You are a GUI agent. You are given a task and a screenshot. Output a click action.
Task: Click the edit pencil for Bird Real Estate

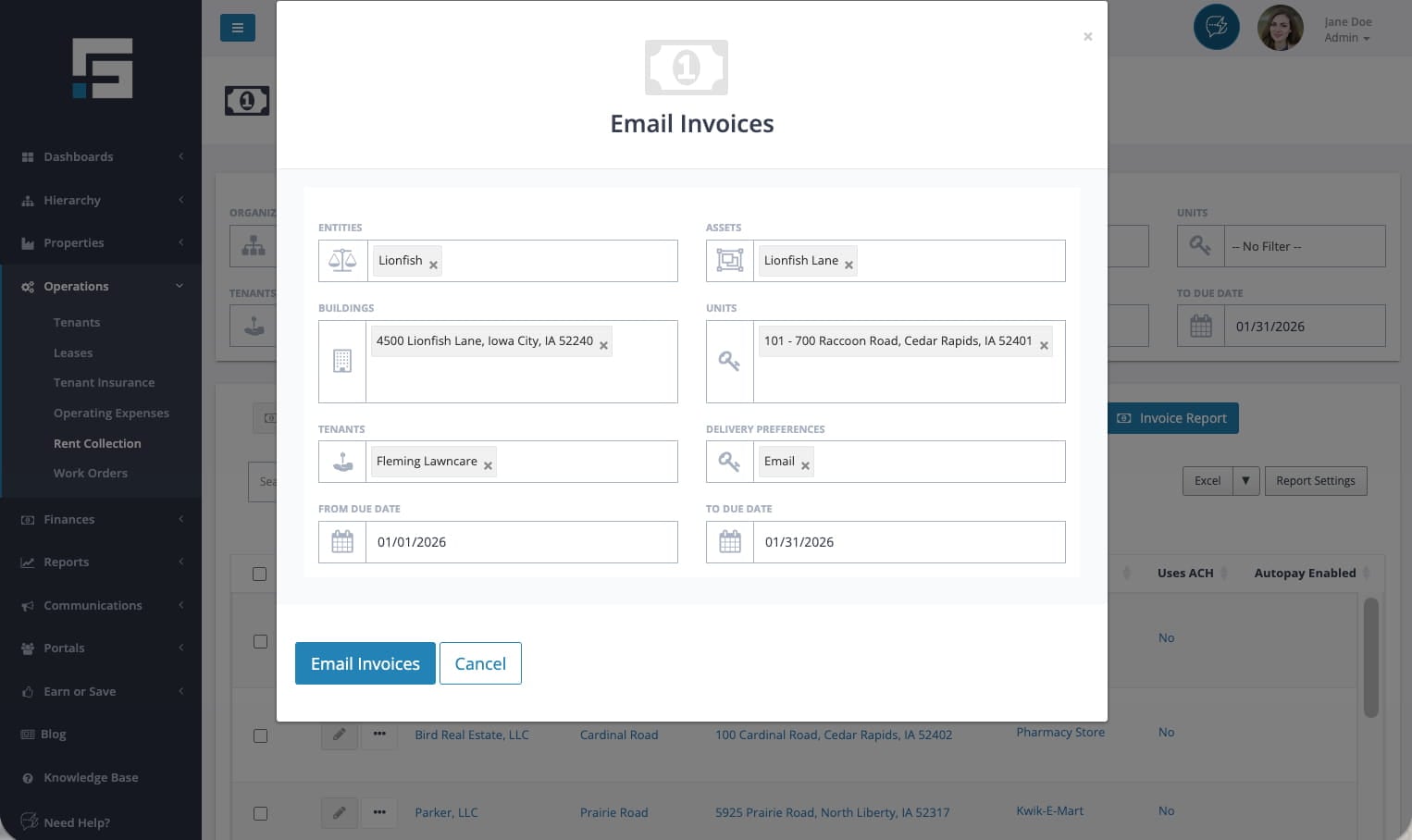[340, 735]
